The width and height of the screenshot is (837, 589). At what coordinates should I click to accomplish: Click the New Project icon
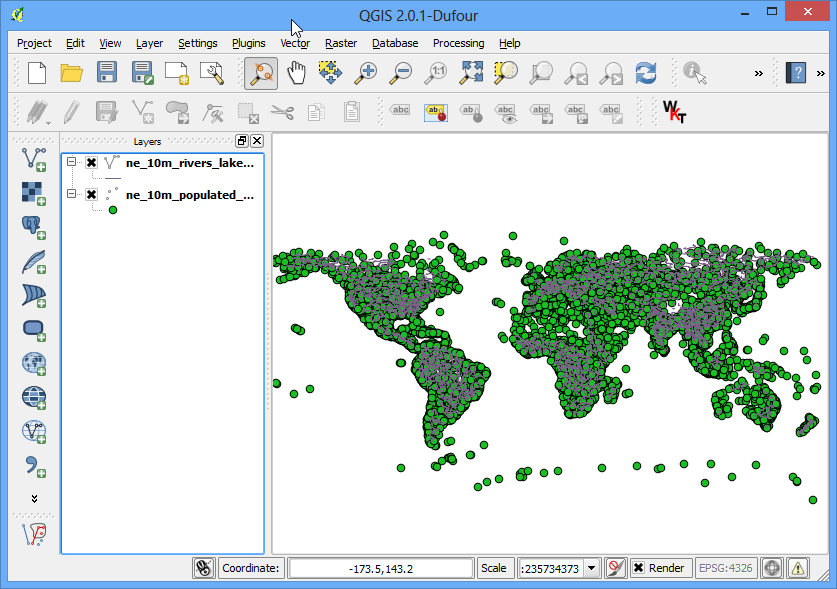[x=37, y=73]
